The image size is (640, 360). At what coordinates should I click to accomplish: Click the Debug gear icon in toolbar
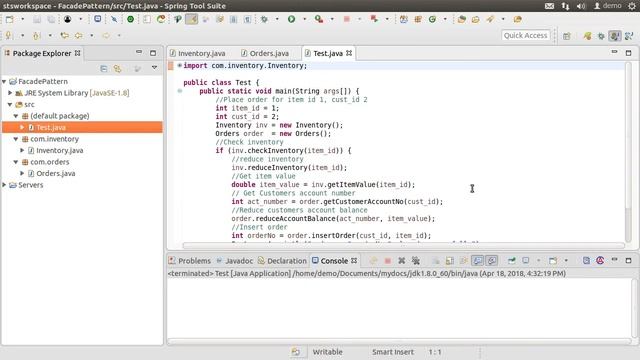pos(264,19)
